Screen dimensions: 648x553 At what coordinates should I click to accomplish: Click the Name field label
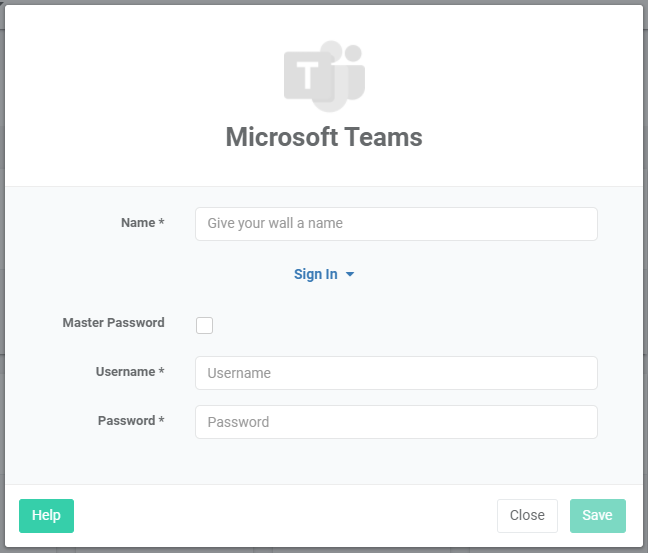(138, 222)
